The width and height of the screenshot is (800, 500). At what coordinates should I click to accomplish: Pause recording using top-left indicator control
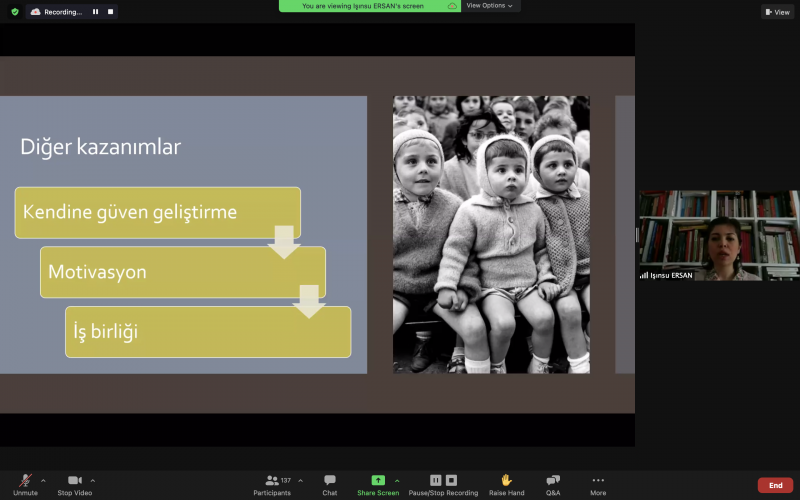pos(96,12)
